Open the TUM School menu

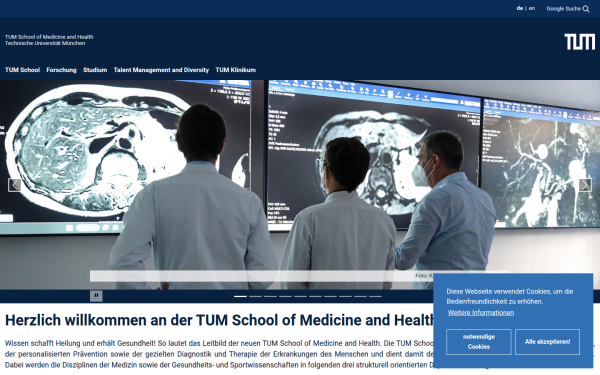[x=22, y=70]
